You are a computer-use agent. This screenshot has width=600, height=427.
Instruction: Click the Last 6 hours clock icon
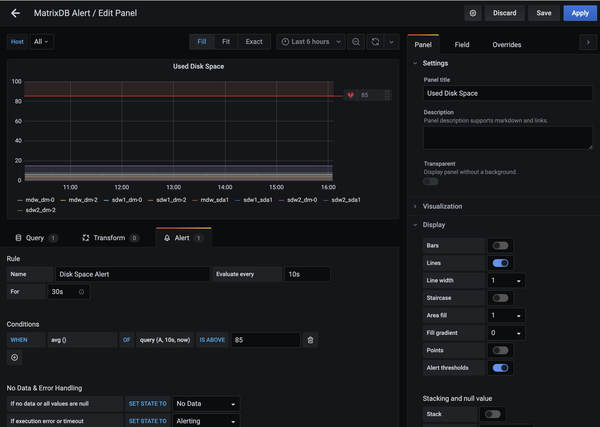pos(285,42)
